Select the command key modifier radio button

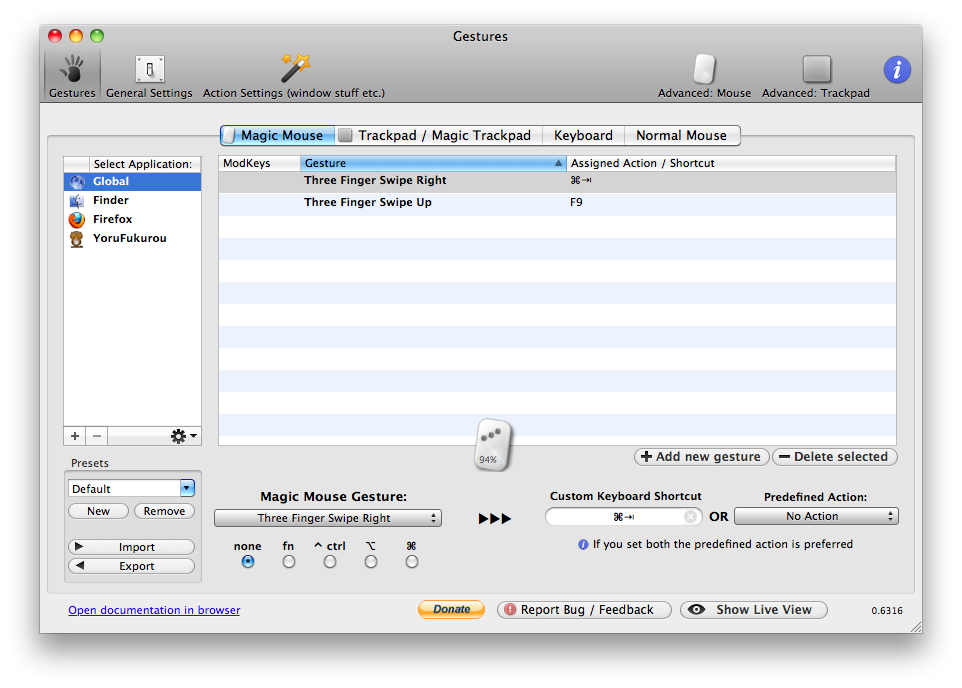(412, 562)
